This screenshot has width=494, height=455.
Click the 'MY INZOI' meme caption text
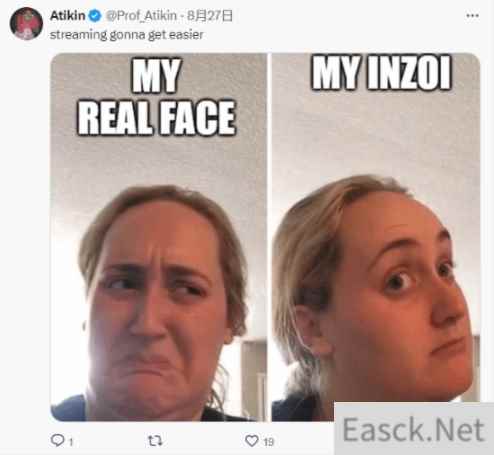point(381,73)
